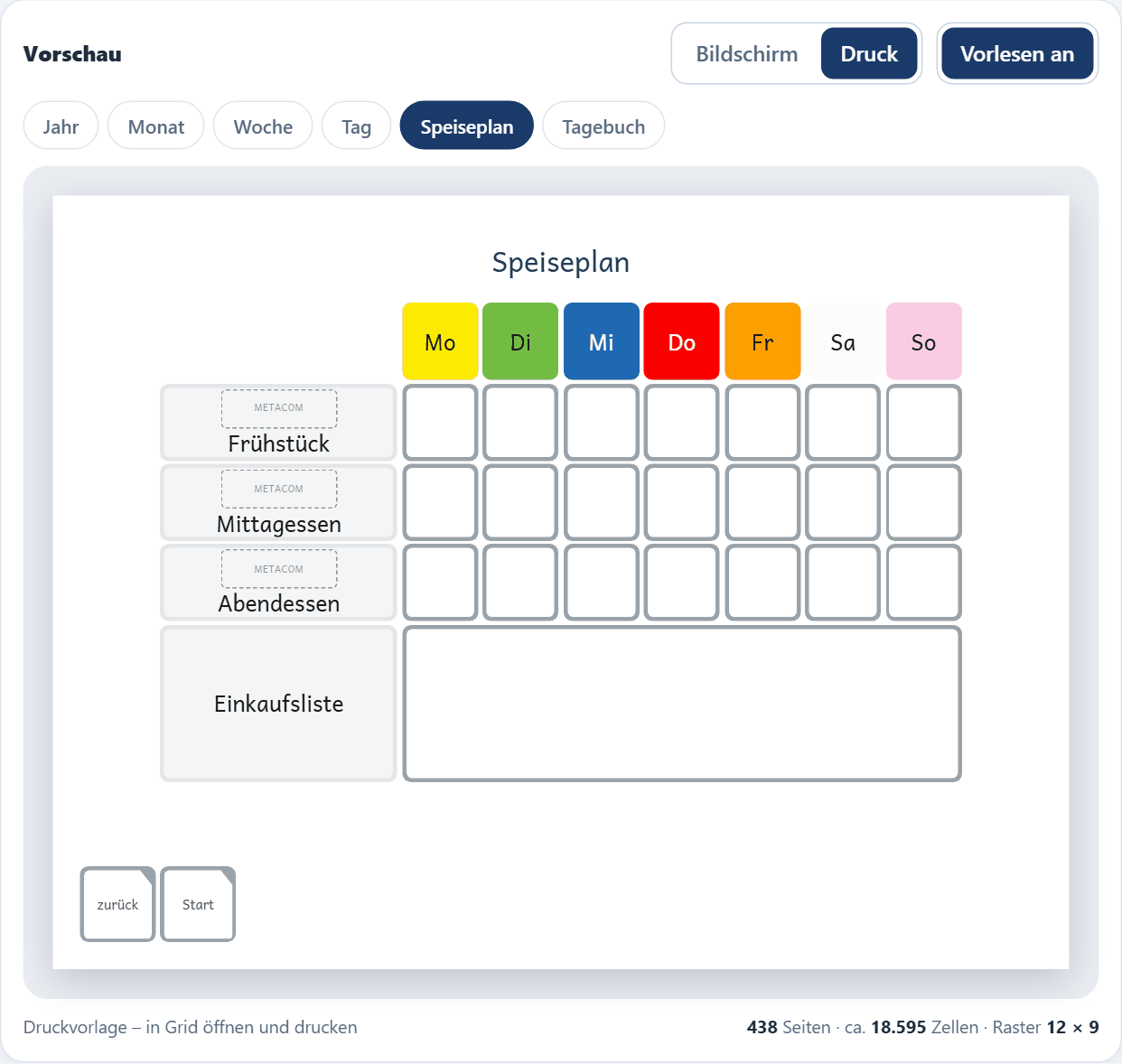Click the Mittagessen cell for Sa
Image resolution: width=1122 pixels, height=1064 pixels.
click(843, 503)
